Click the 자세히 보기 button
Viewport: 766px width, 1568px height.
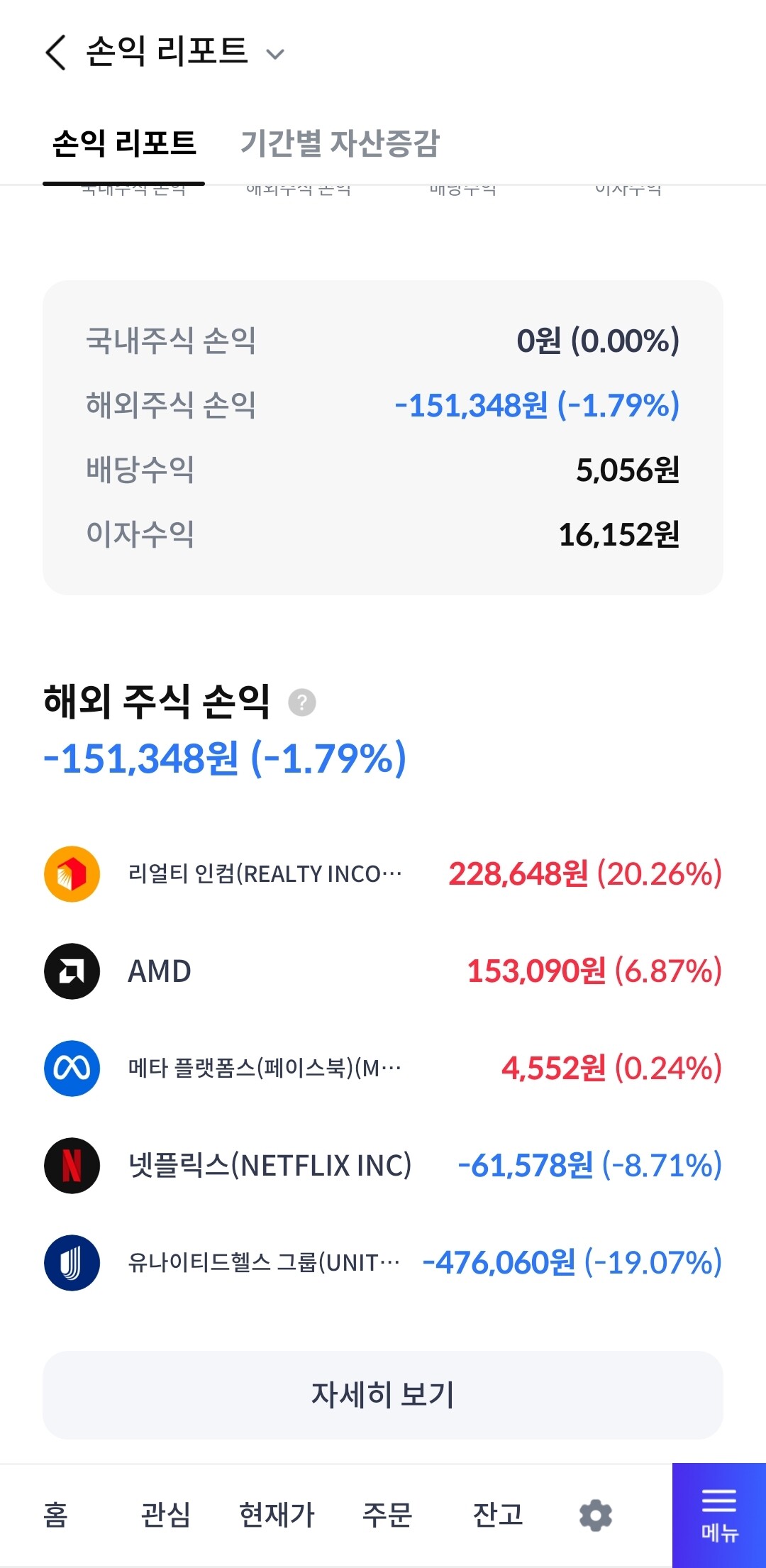point(383,1395)
